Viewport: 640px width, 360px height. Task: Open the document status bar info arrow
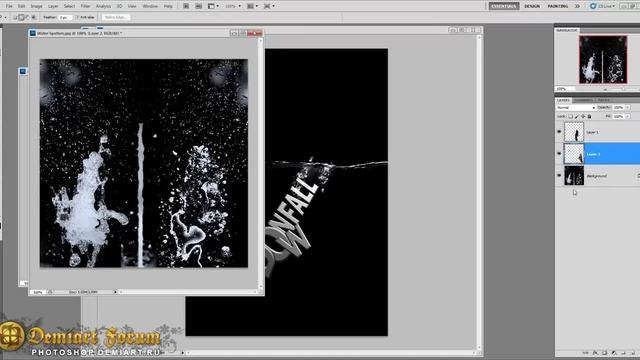point(115,292)
